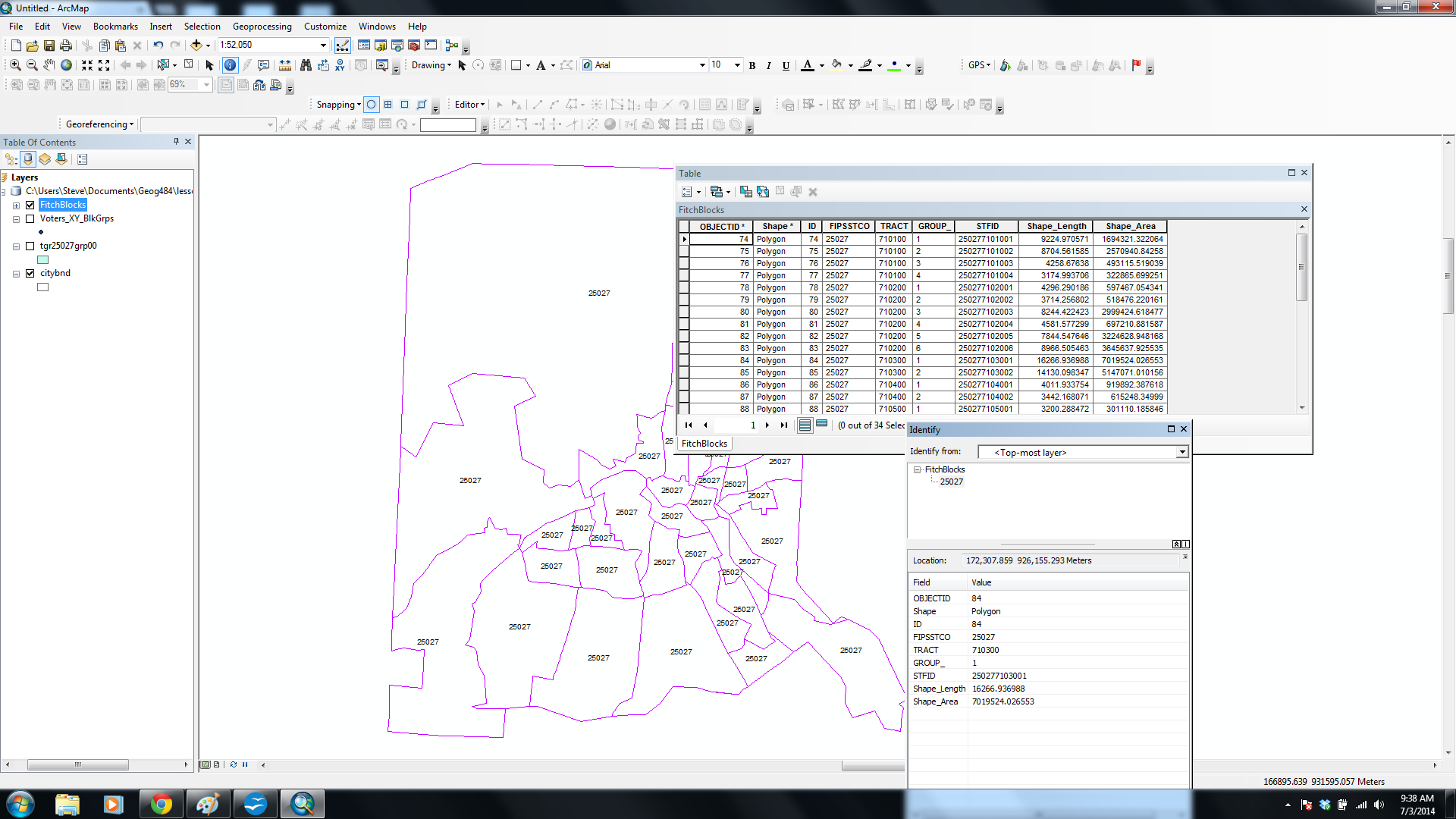Toggle End Snapping on Snapping toolbar
Image resolution: width=1456 pixels, height=819 pixels.
point(388,105)
